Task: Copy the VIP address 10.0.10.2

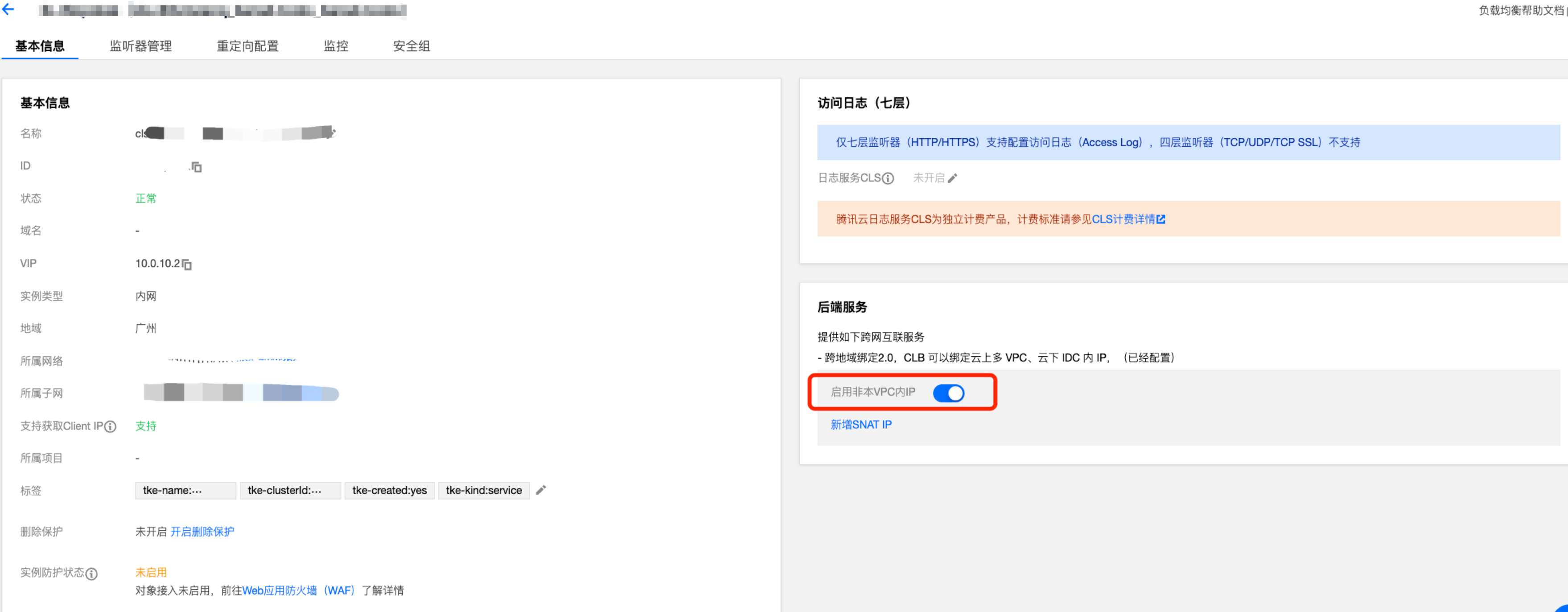Action: 187,264
